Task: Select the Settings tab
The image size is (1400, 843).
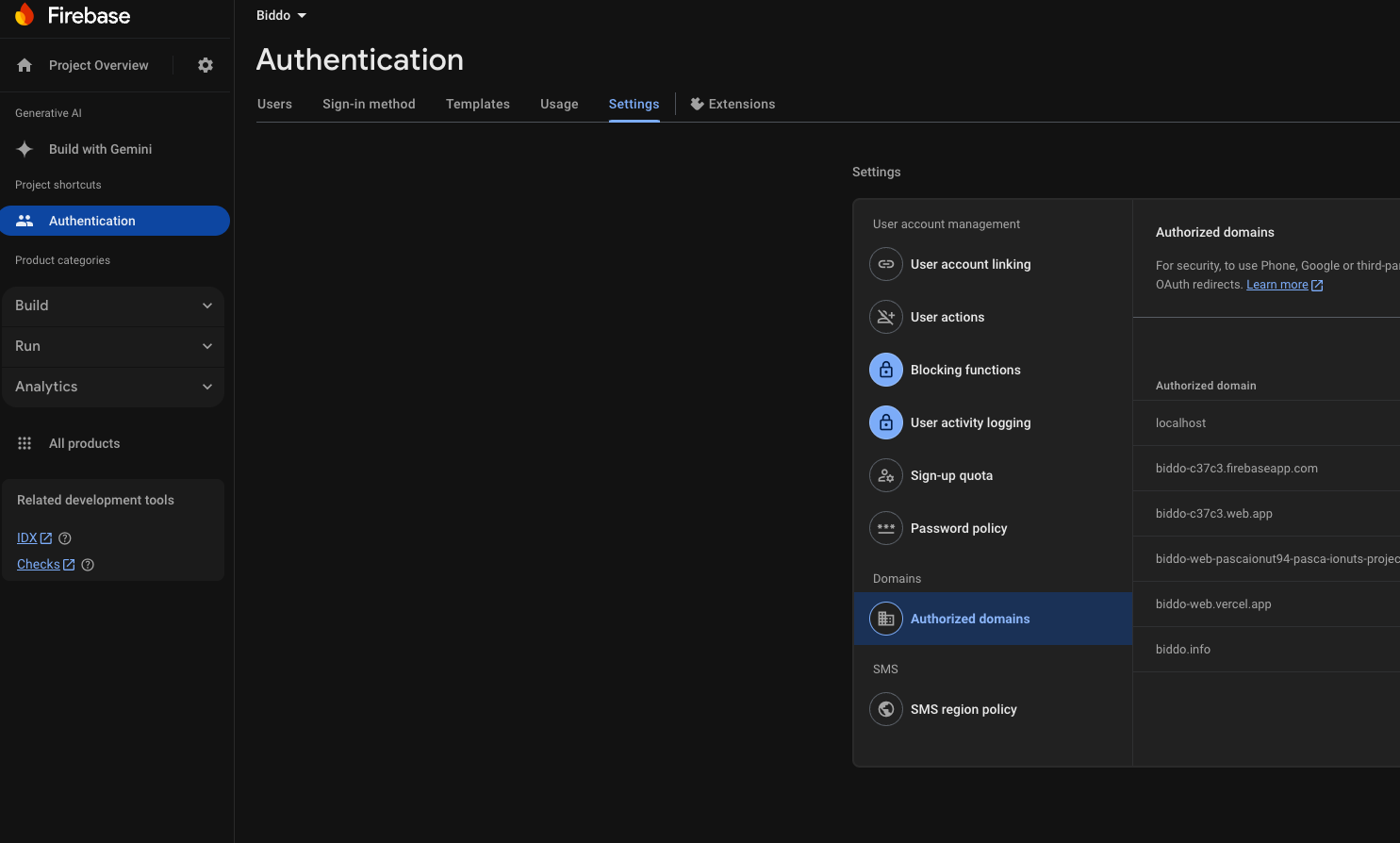Action: pyautogui.click(x=634, y=104)
